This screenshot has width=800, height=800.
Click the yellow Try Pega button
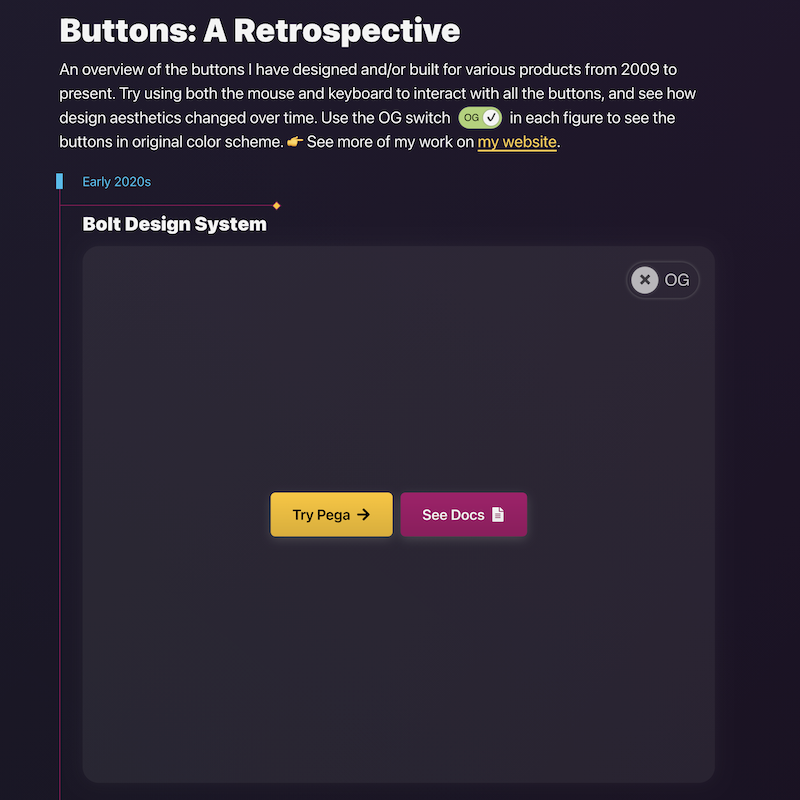point(331,514)
